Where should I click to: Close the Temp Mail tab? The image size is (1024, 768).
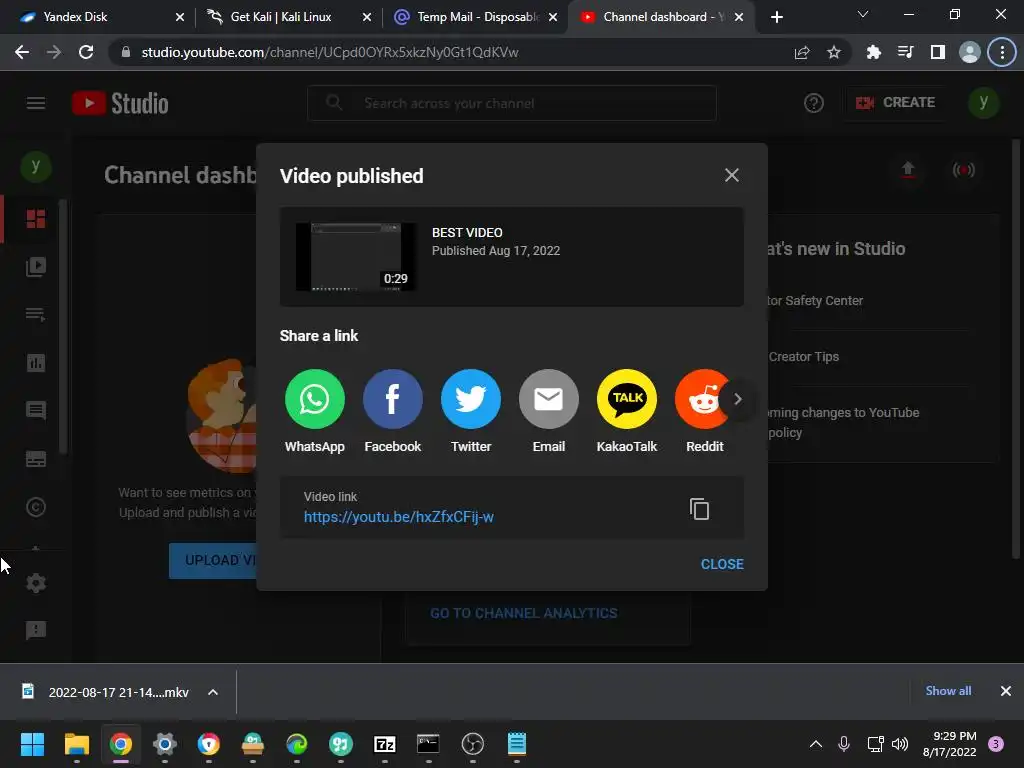553,17
